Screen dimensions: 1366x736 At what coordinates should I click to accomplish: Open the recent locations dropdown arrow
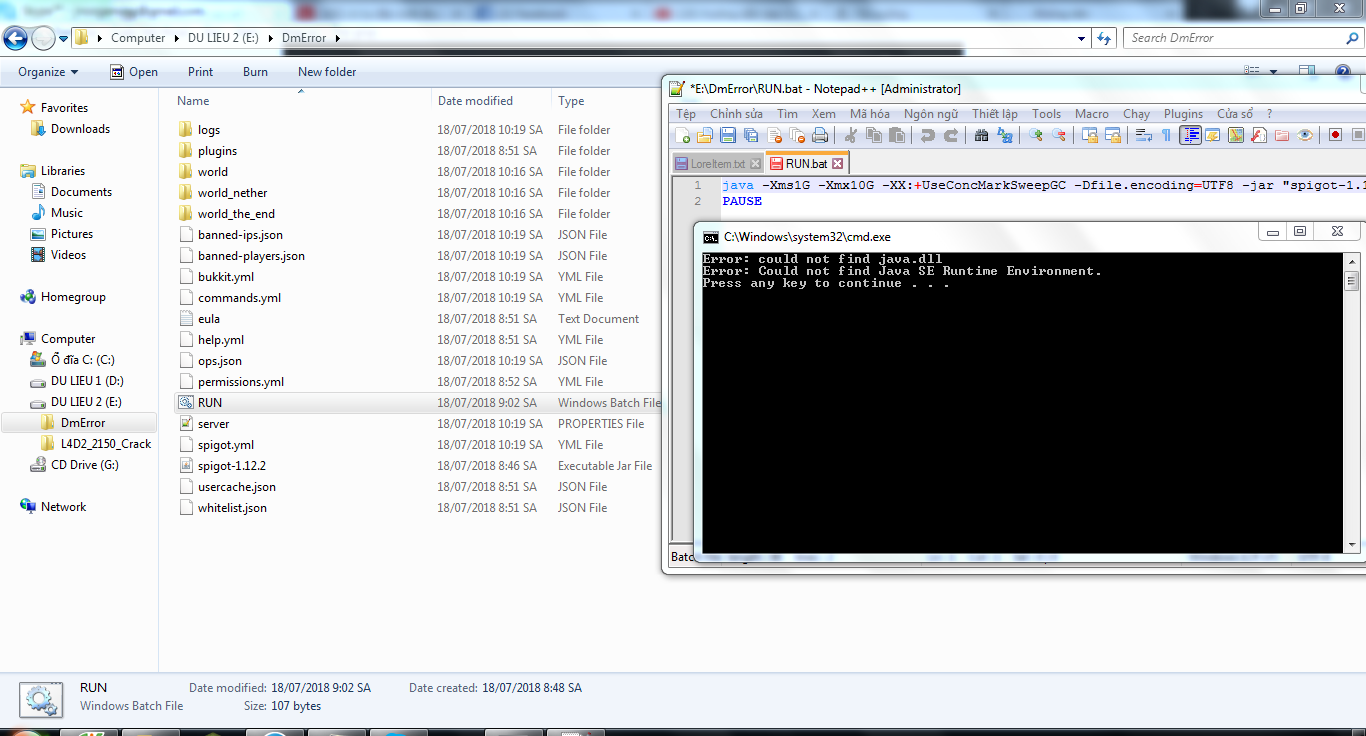64,39
